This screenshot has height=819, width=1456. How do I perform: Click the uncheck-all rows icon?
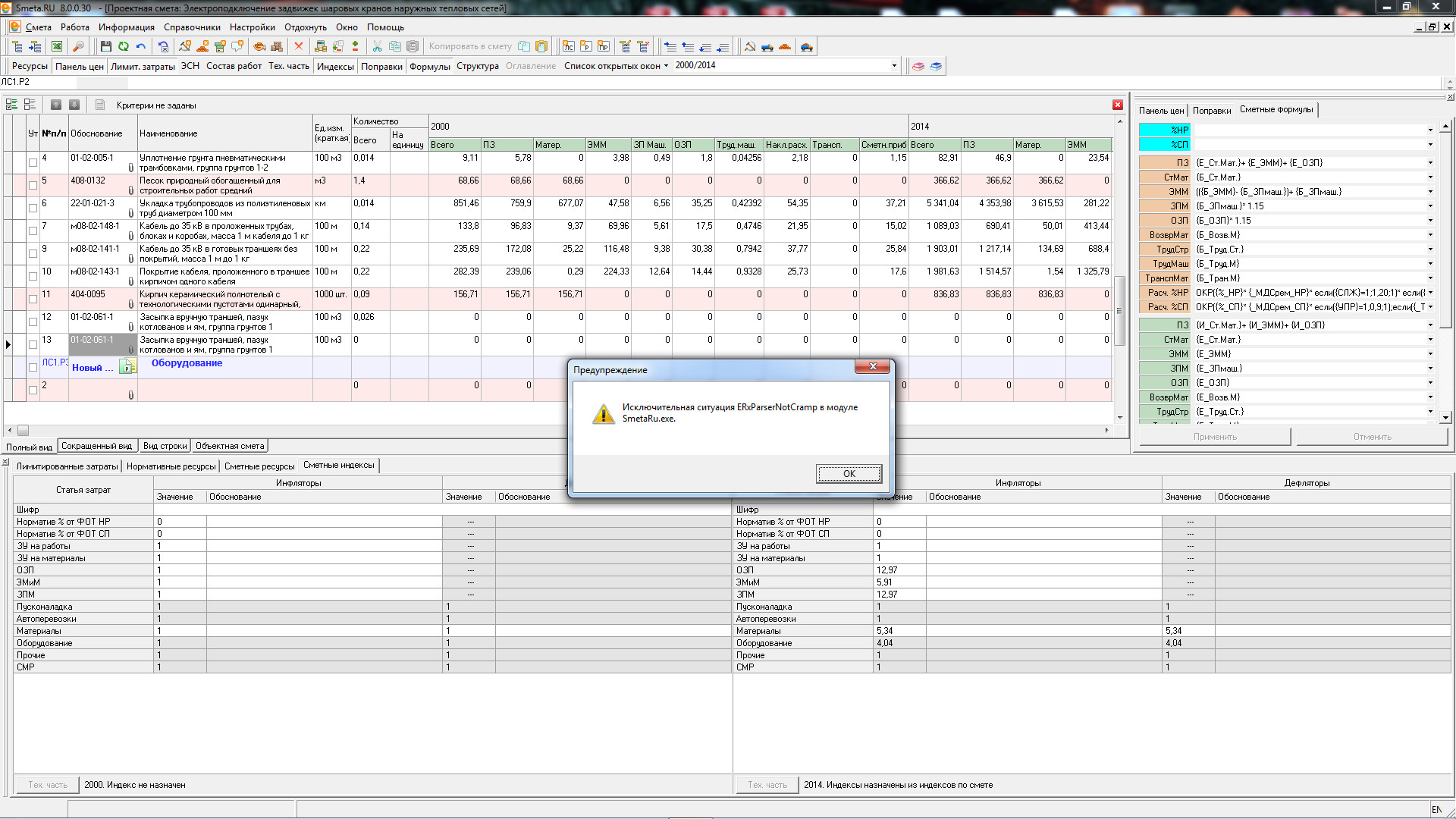(x=30, y=105)
